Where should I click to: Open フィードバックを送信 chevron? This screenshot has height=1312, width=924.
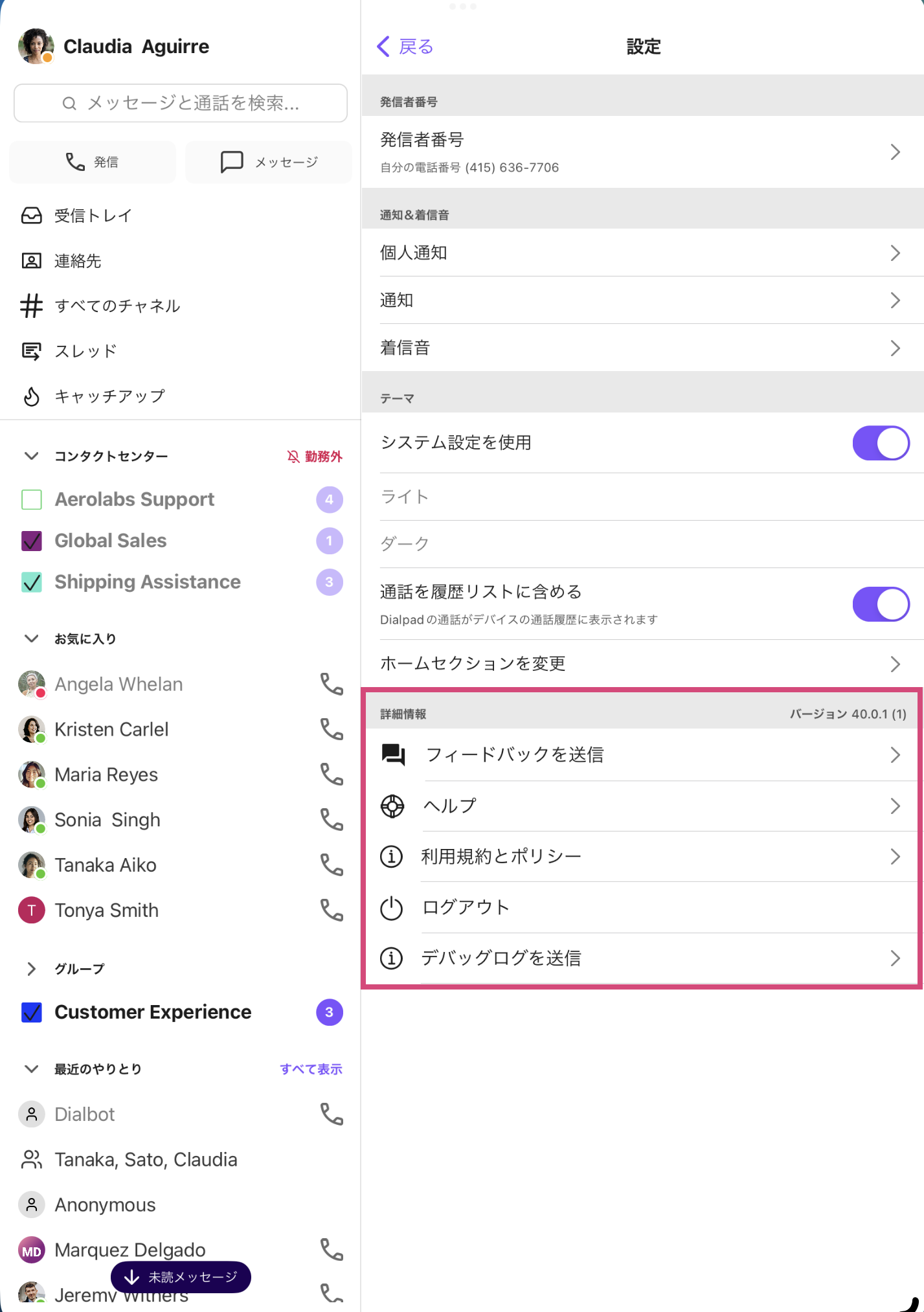click(896, 755)
